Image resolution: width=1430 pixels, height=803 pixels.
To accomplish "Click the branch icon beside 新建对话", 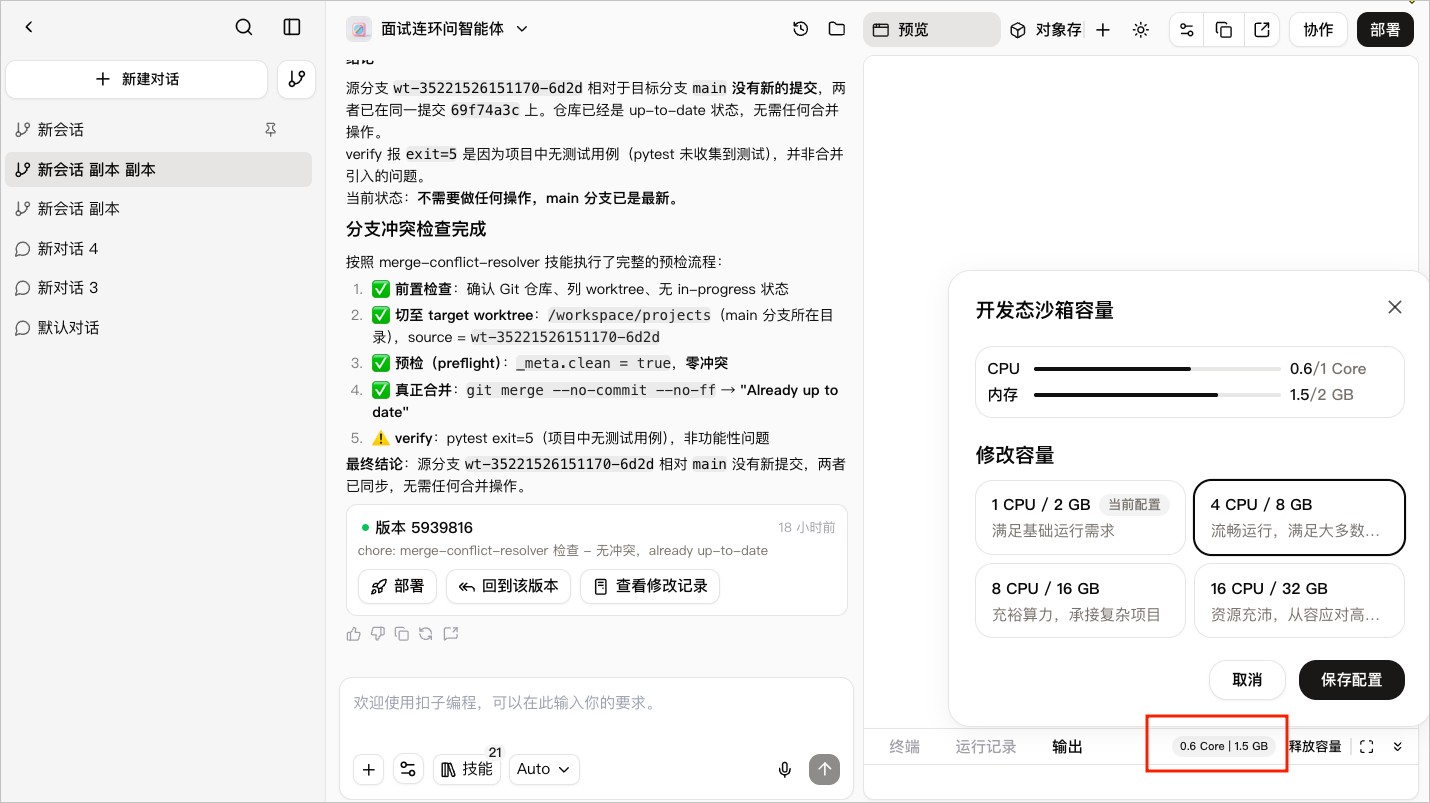I will pyautogui.click(x=296, y=79).
